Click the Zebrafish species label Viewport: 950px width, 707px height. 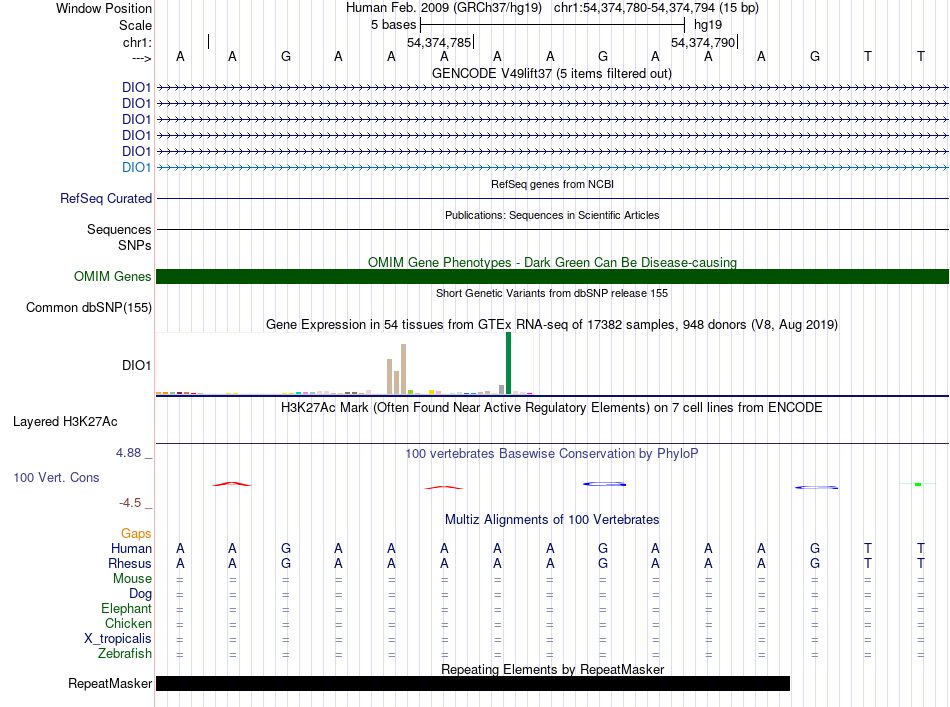tap(125, 654)
